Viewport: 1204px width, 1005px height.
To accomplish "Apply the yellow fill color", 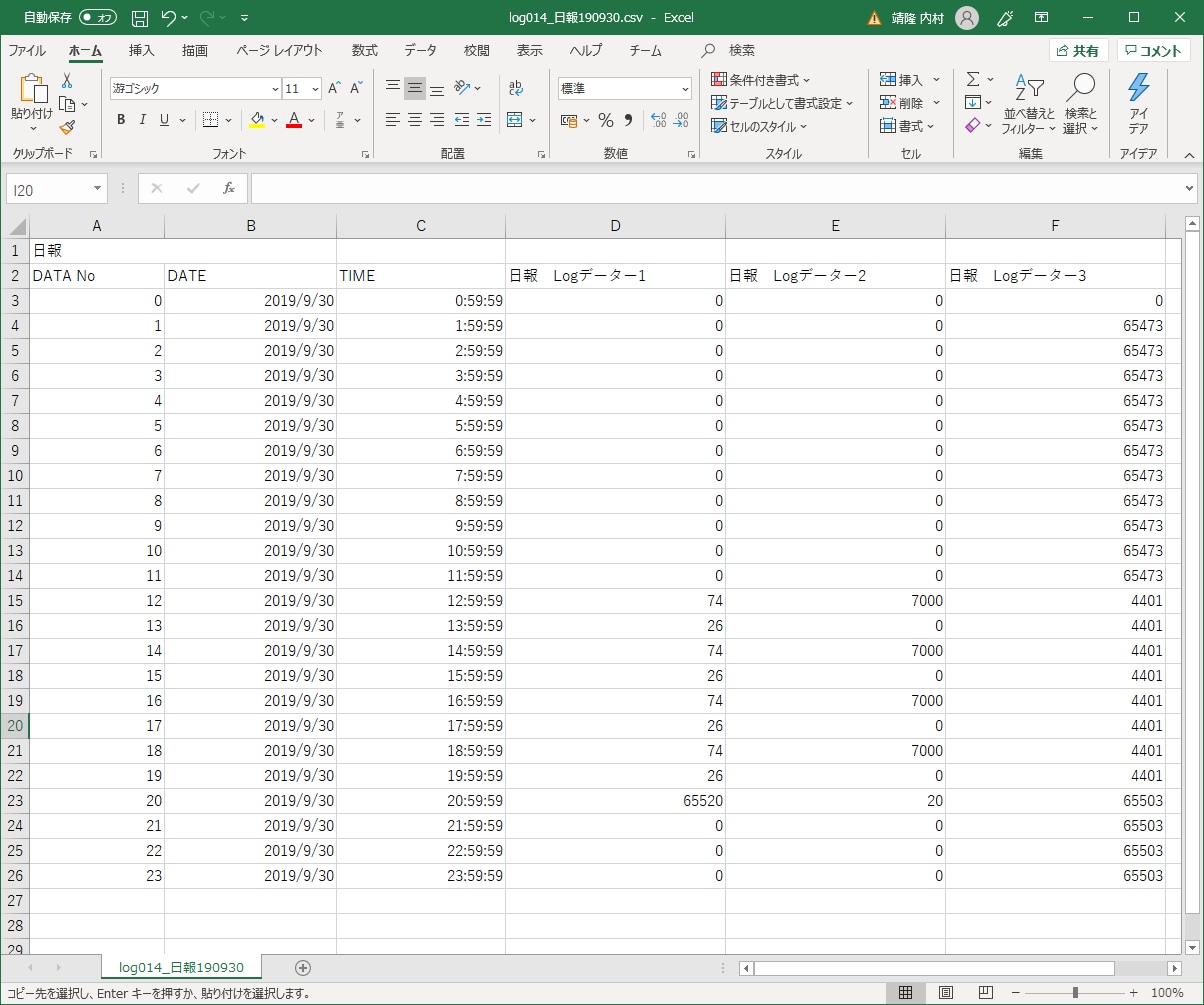I will tap(257, 120).
